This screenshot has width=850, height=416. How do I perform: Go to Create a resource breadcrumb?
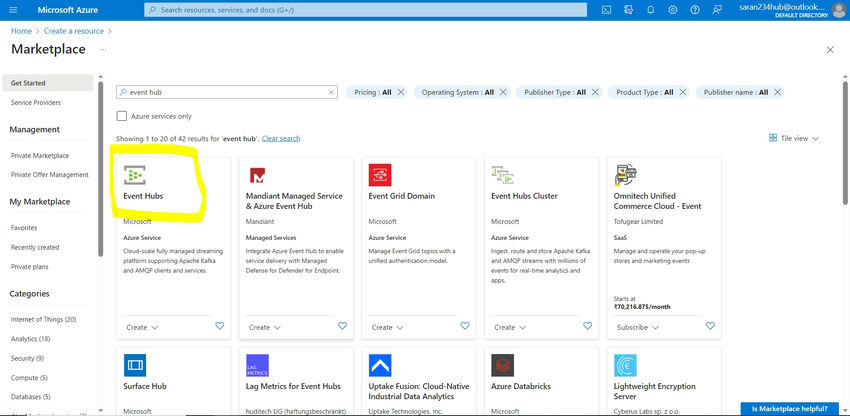(x=75, y=31)
